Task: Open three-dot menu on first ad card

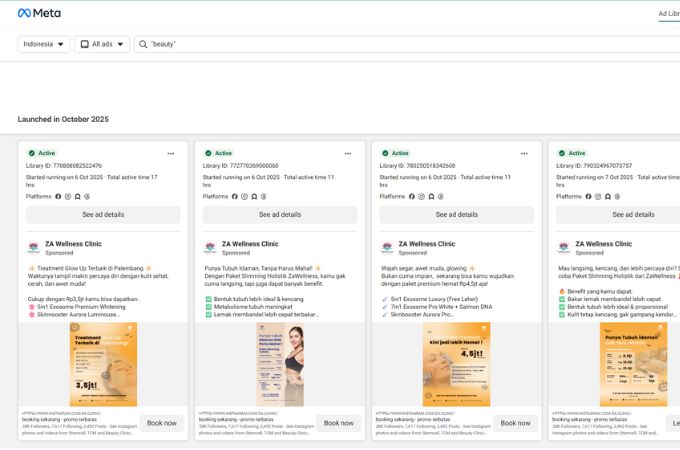Action: click(x=171, y=153)
